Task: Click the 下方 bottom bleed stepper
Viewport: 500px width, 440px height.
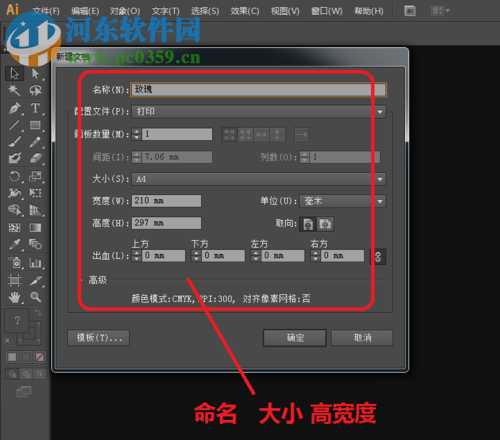Action: pyautogui.click(x=196, y=256)
